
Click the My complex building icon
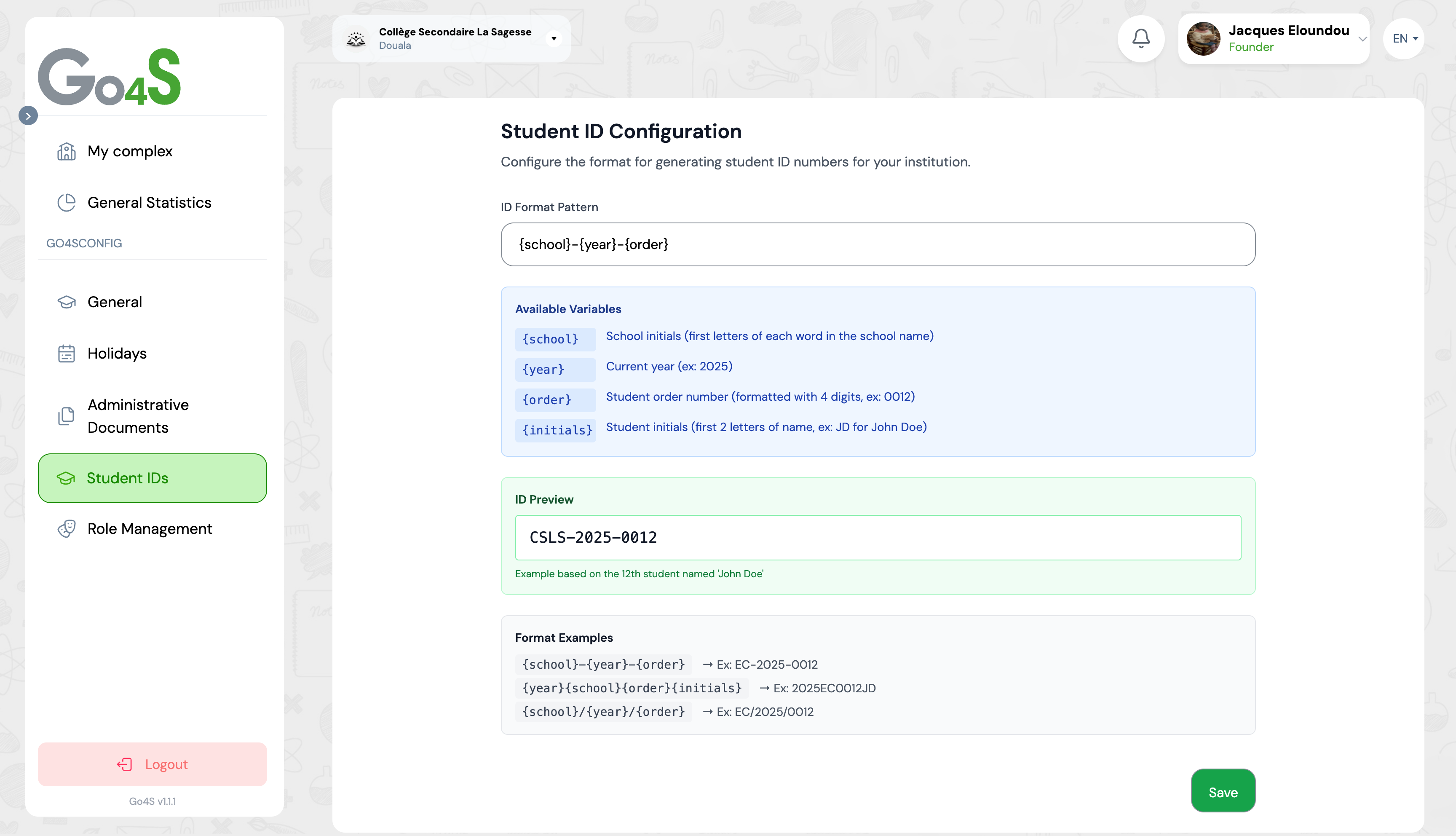coord(67,152)
